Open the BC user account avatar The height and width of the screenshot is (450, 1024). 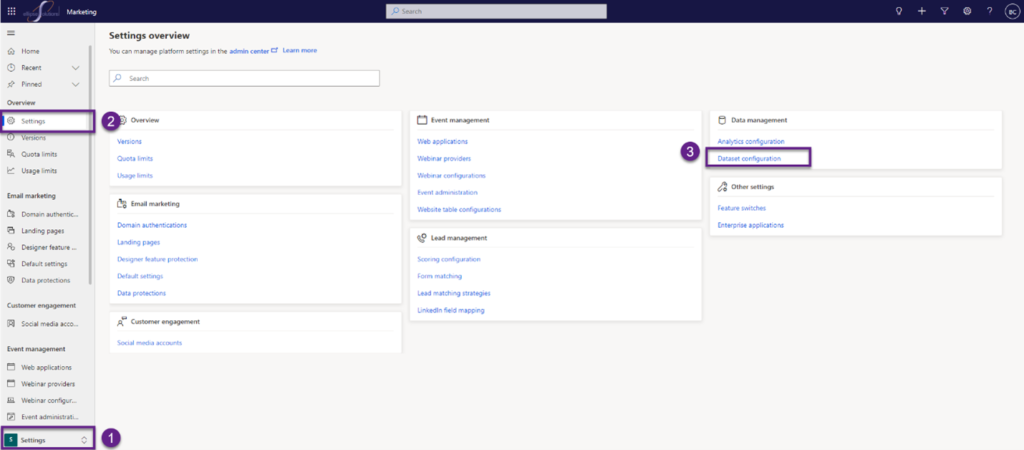pyautogui.click(x=1011, y=11)
